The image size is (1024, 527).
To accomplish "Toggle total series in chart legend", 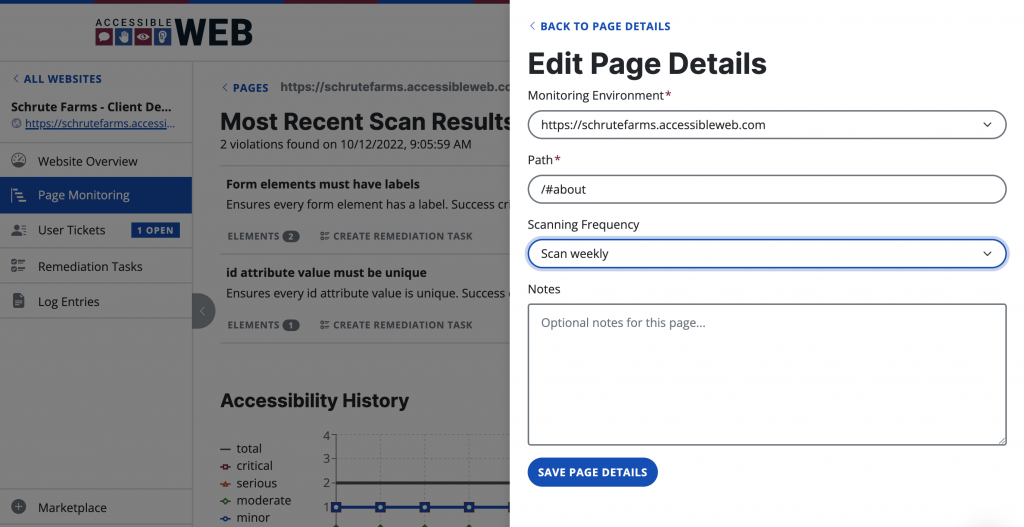I will pyautogui.click(x=241, y=449).
